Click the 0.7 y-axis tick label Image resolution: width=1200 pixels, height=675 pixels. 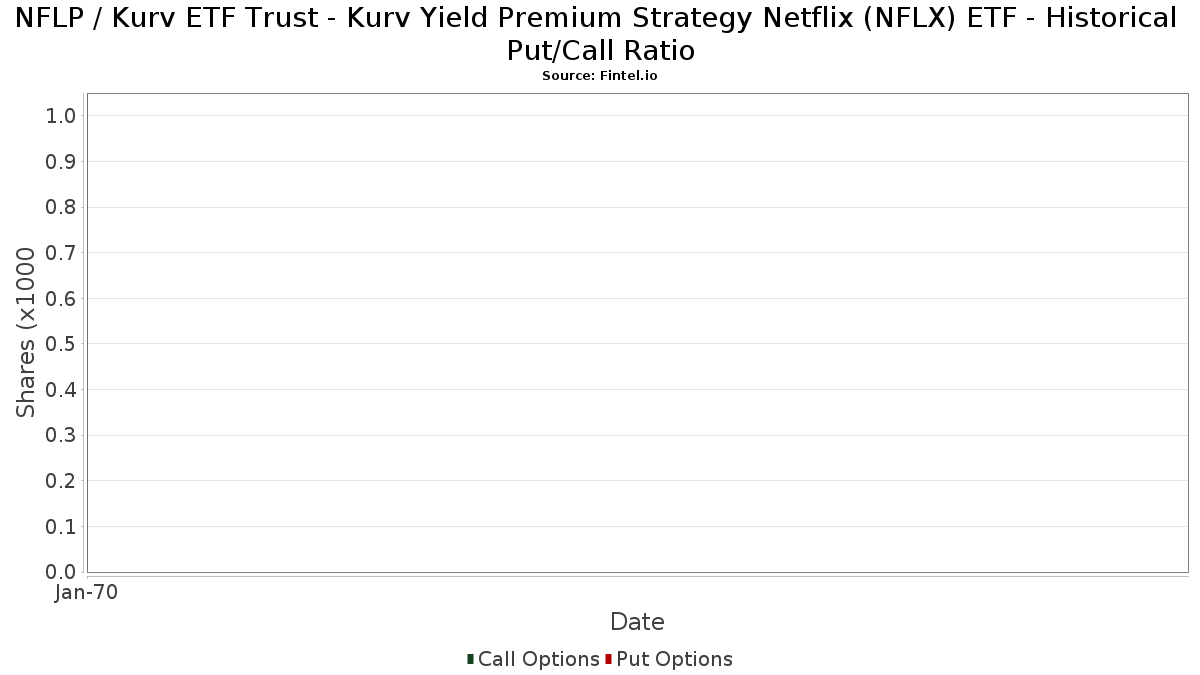pyautogui.click(x=61, y=253)
